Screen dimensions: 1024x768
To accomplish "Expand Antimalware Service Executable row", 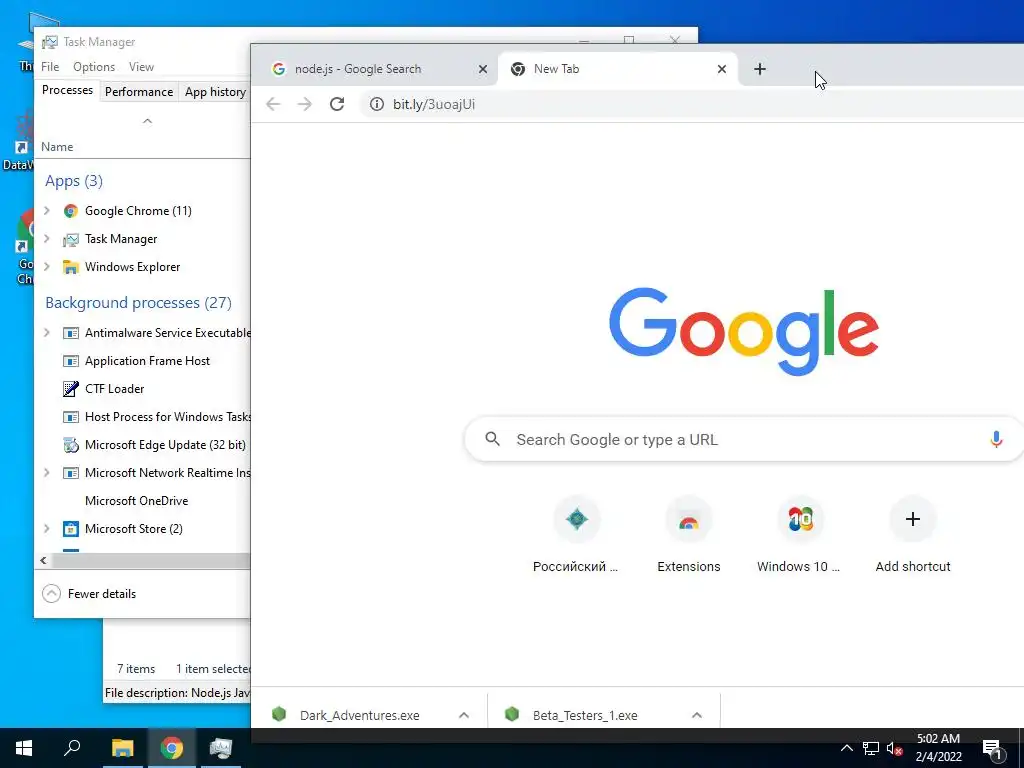I will point(46,332).
